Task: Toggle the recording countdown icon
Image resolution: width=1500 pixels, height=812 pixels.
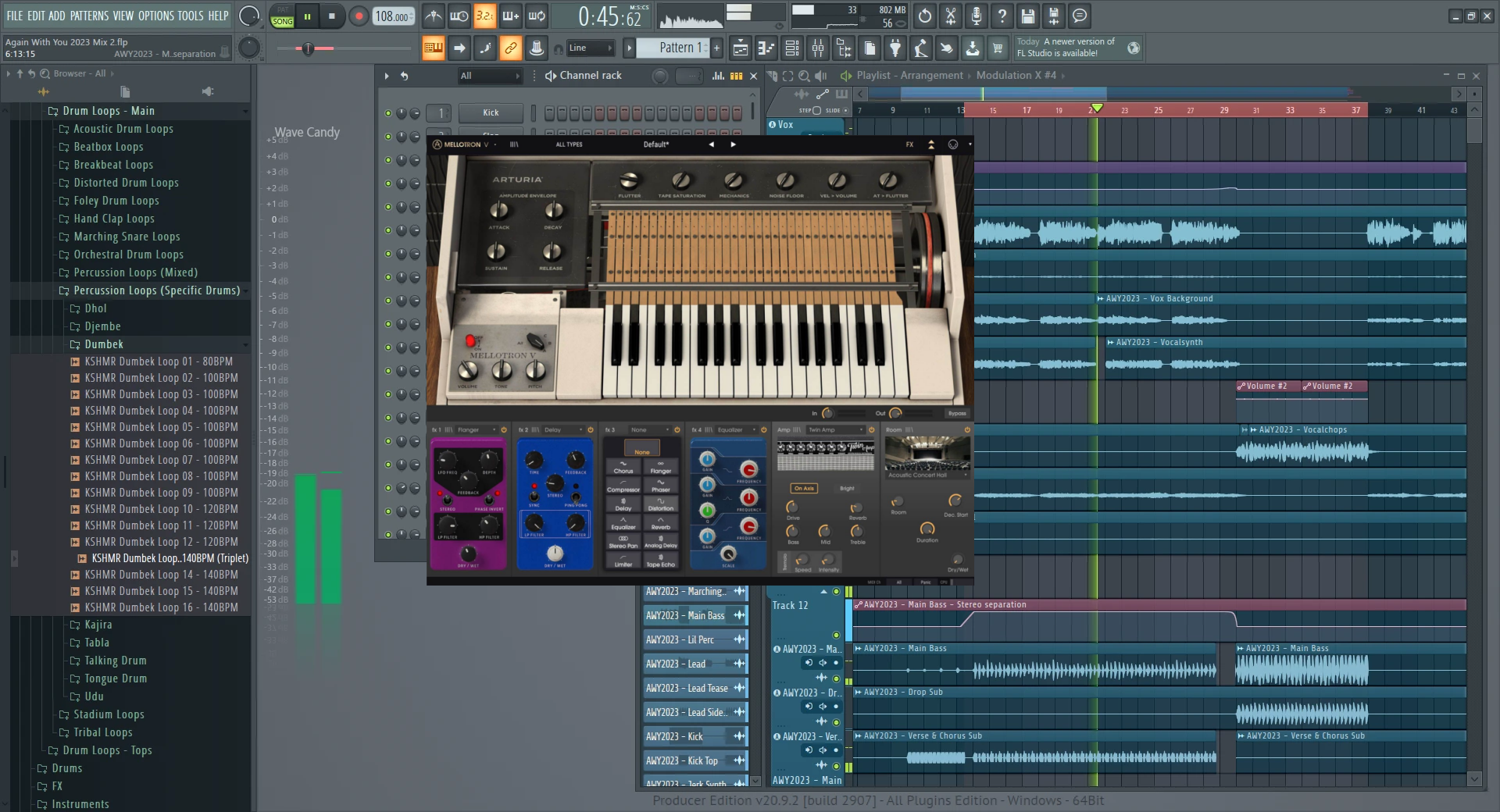Action: 485,16
